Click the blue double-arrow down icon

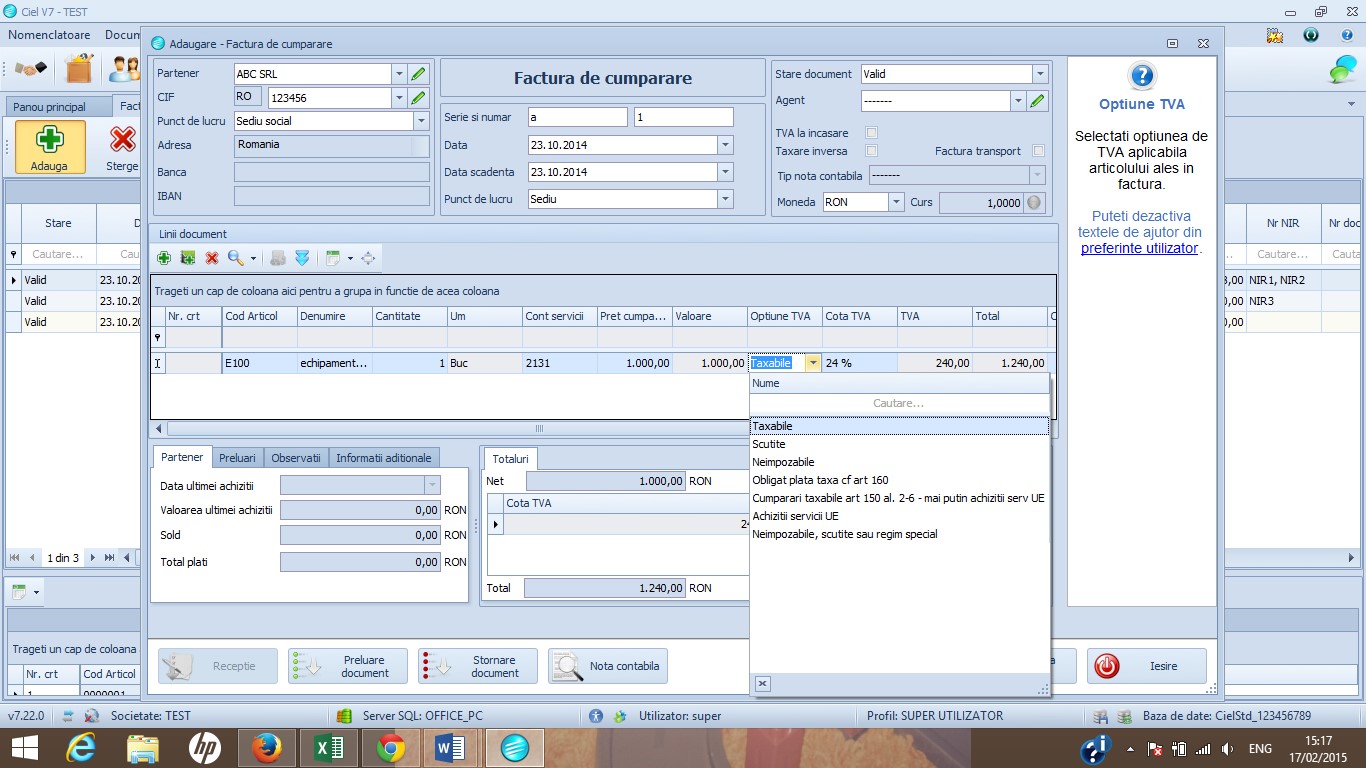(x=303, y=258)
